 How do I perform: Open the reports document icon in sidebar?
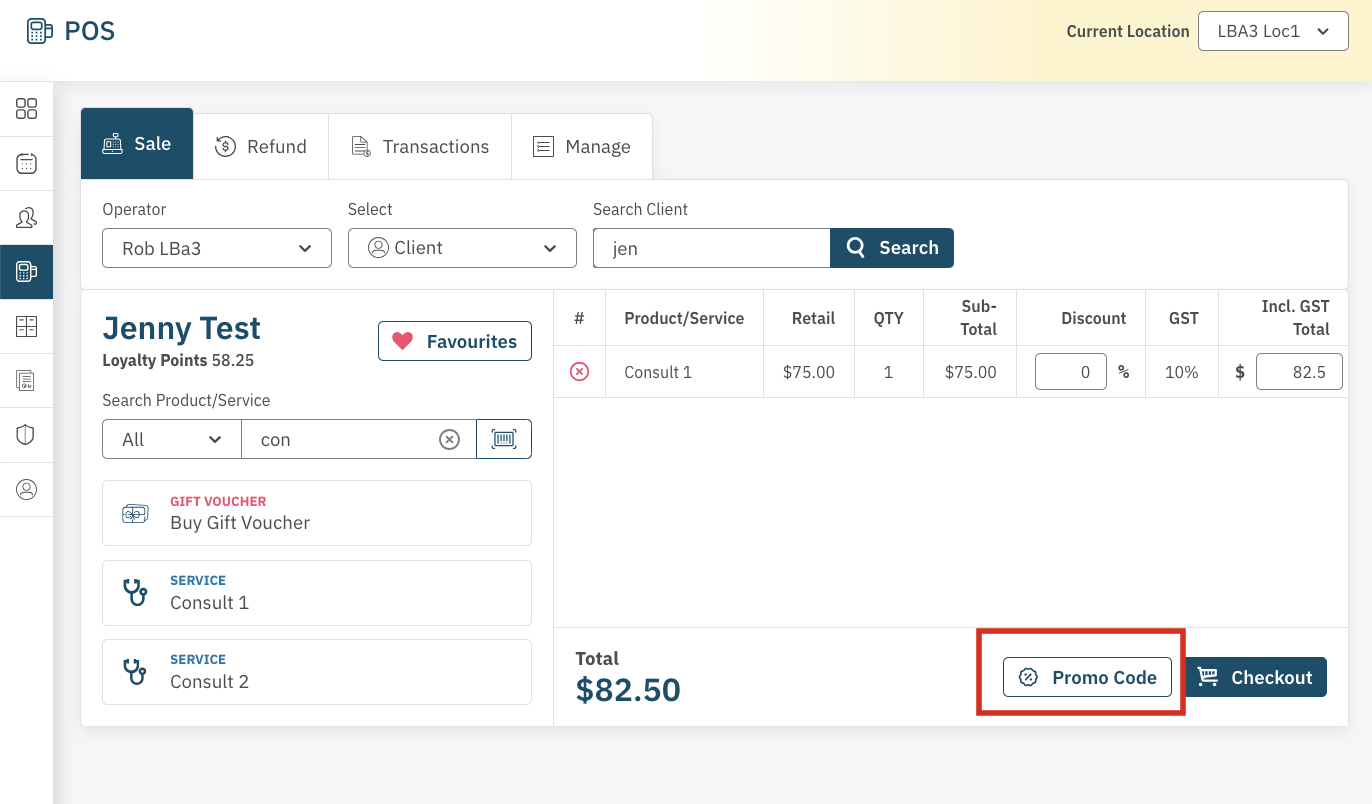[x=27, y=381]
